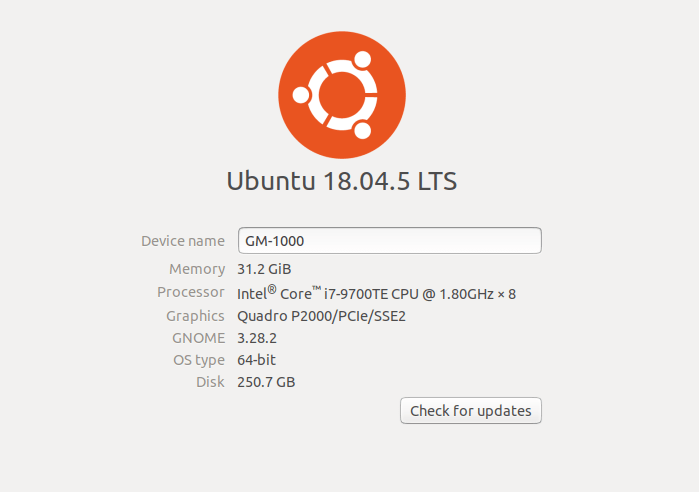Click the Memory label
Screen dimensions: 699x492
(x=197, y=269)
